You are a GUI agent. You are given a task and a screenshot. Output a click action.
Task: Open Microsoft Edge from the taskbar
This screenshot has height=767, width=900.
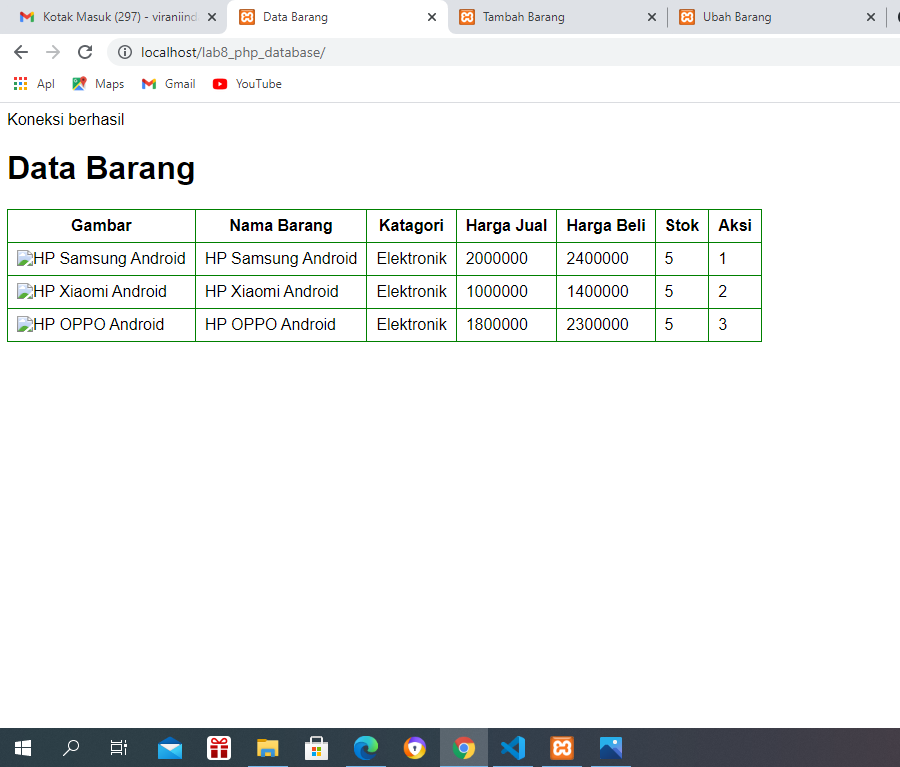click(x=366, y=747)
